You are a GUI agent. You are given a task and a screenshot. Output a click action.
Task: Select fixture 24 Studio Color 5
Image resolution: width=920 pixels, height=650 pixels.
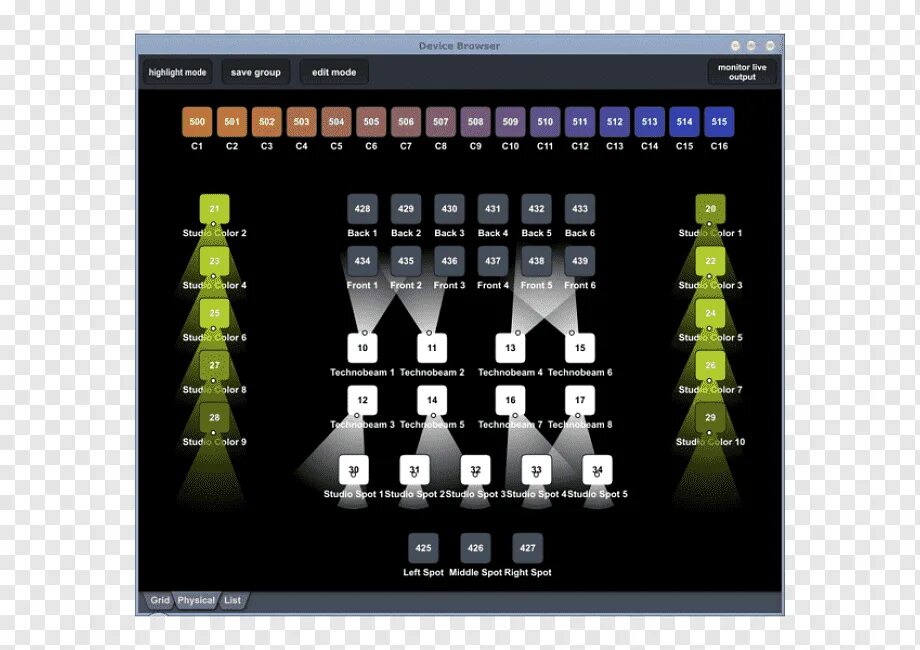[711, 313]
